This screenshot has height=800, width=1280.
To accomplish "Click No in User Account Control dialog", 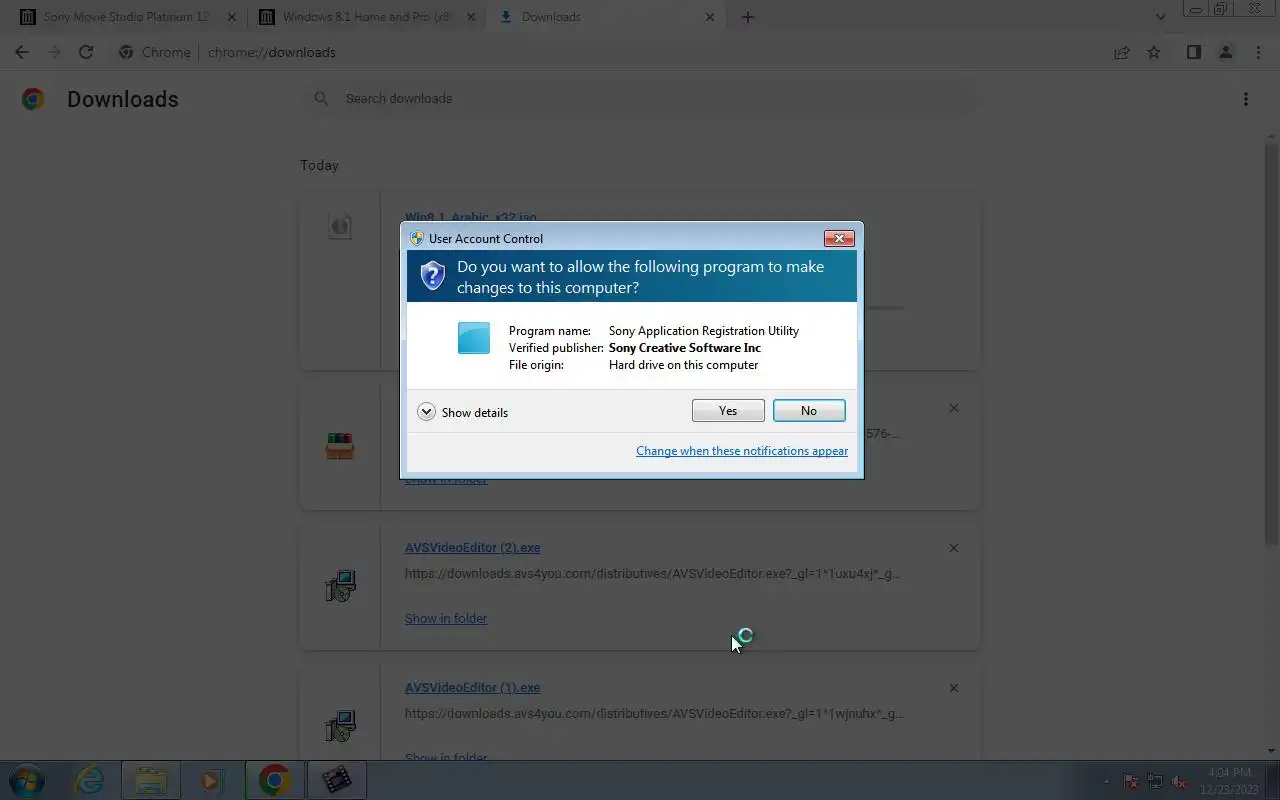I will point(809,411).
